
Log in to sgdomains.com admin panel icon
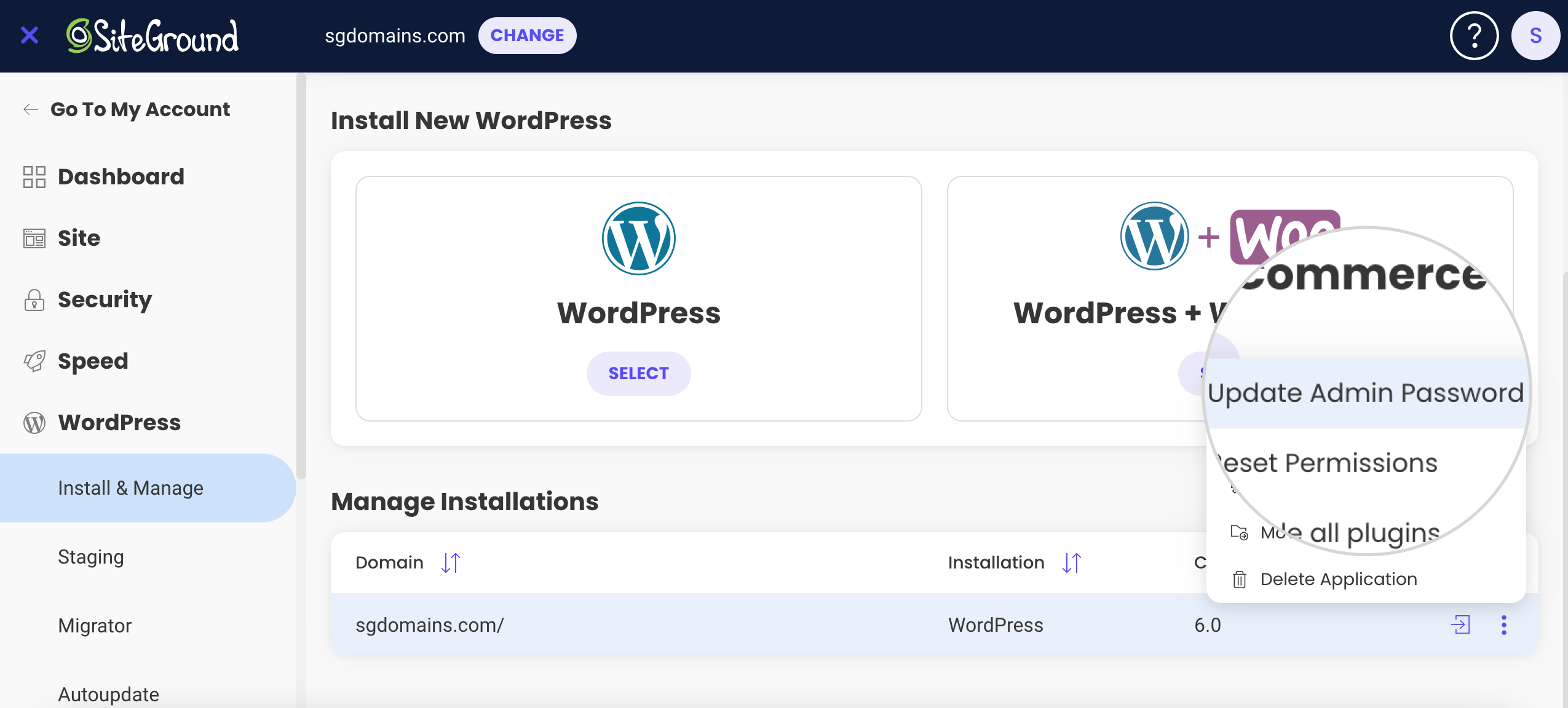(1460, 625)
